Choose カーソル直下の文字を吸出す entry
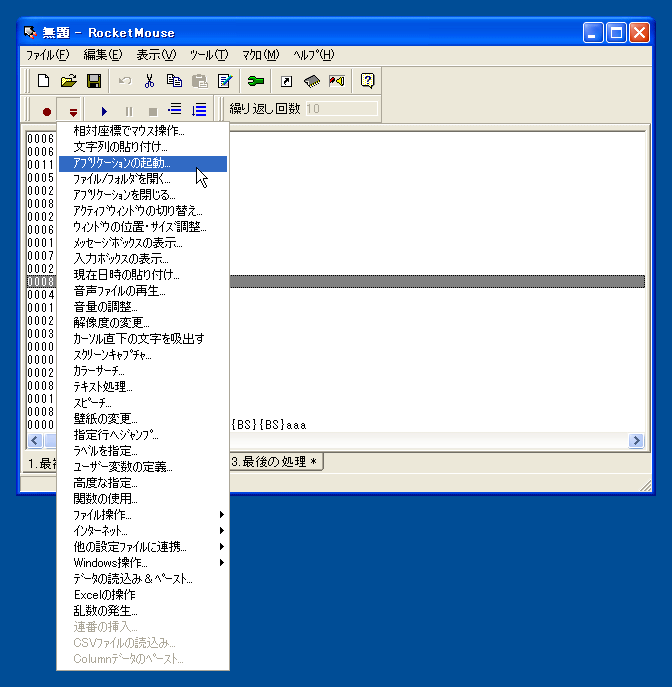Image resolution: width=672 pixels, height=687 pixels. coord(143,339)
